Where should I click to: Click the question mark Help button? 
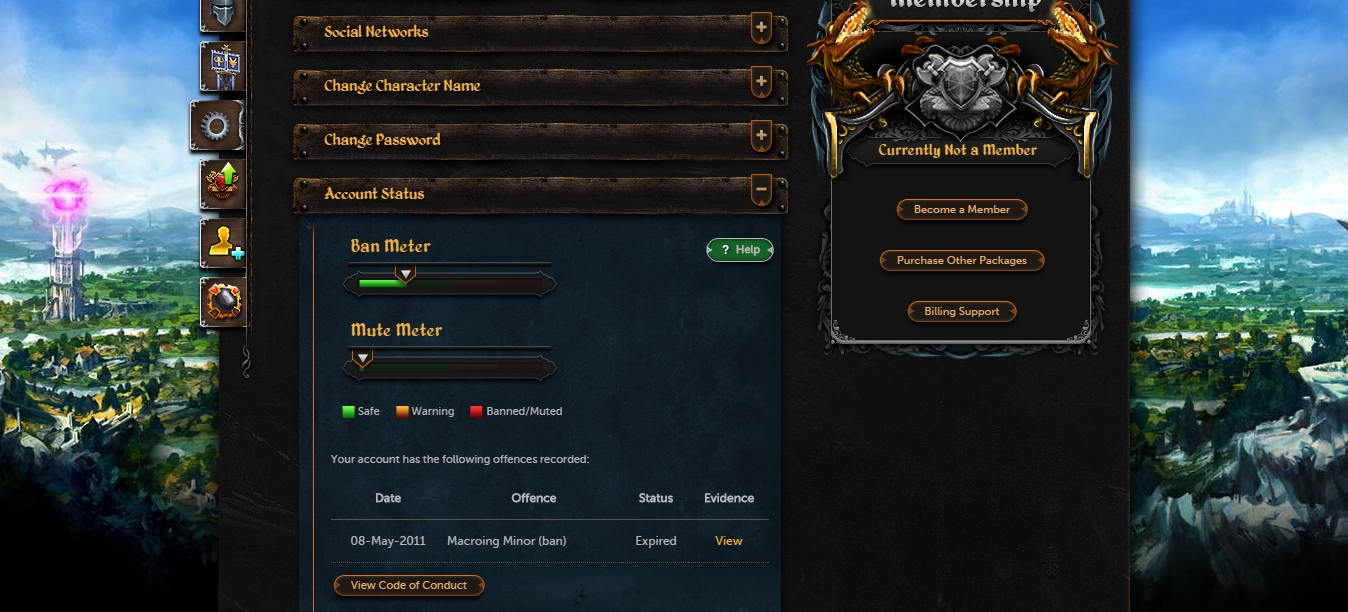(740, 250)
